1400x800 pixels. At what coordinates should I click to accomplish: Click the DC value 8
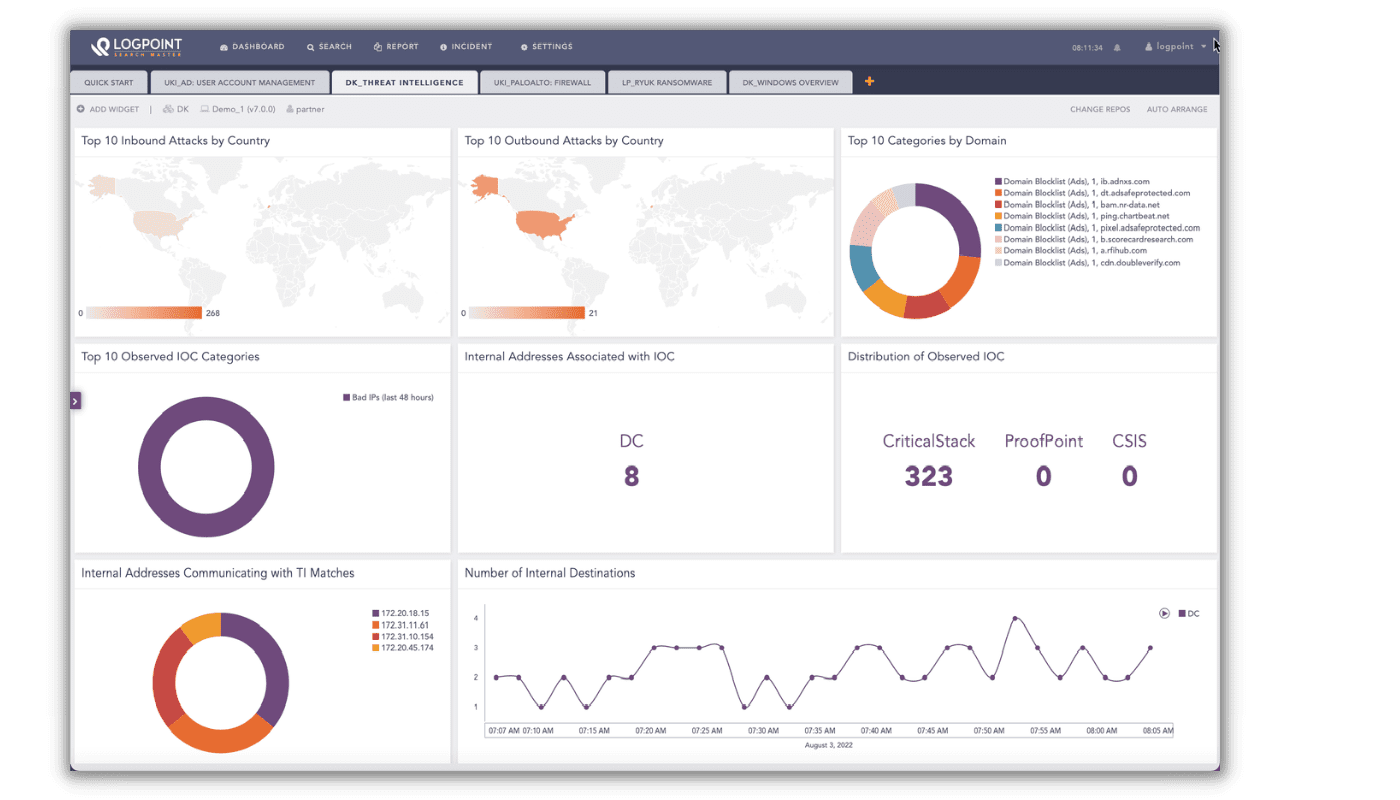pos(631,477)
